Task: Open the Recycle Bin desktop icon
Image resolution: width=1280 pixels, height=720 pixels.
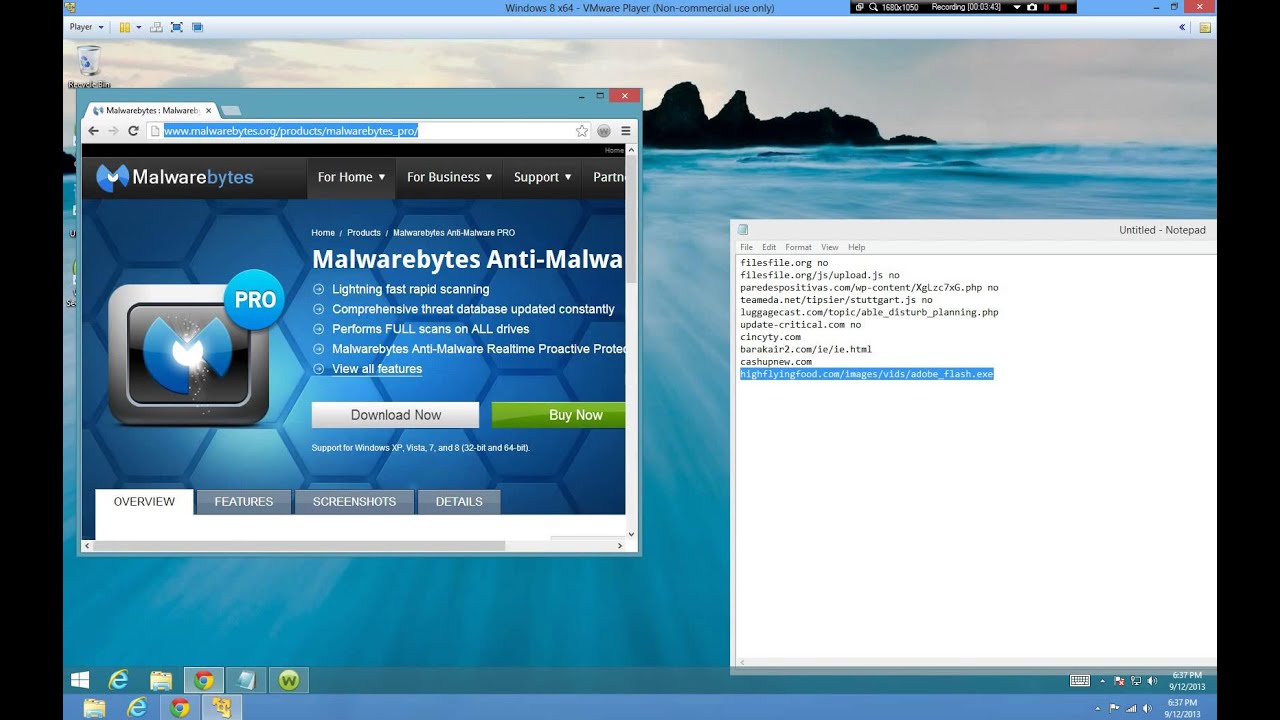Action: pos(88,65)
